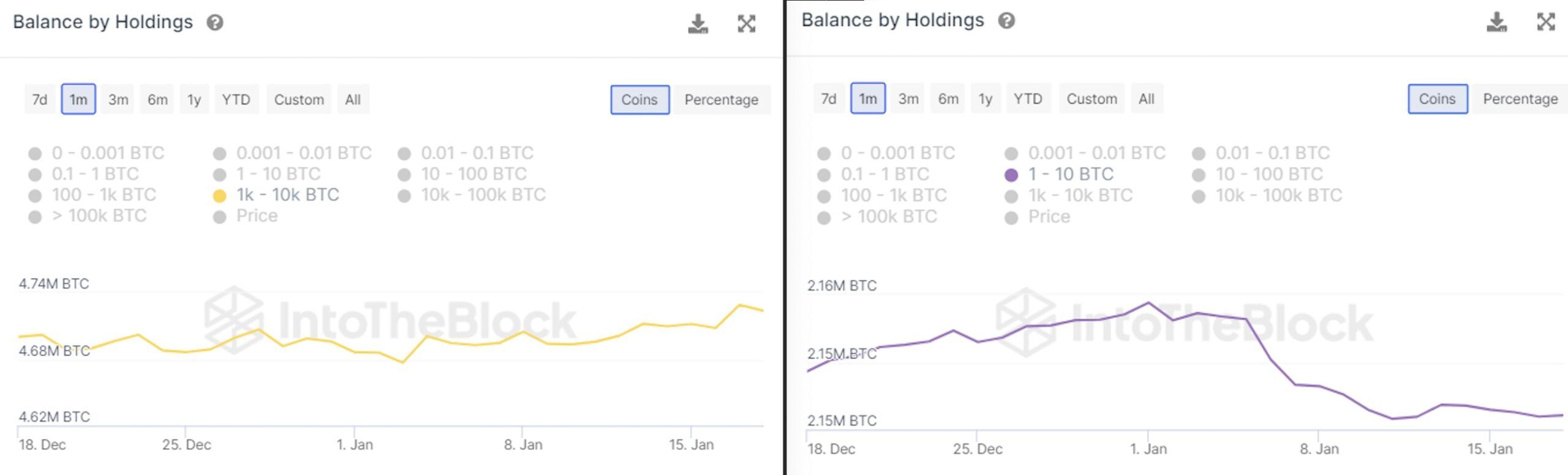Choose the 3m range on right chart
Viewport: 1568px width, 475px height.
tap(908, 99)
